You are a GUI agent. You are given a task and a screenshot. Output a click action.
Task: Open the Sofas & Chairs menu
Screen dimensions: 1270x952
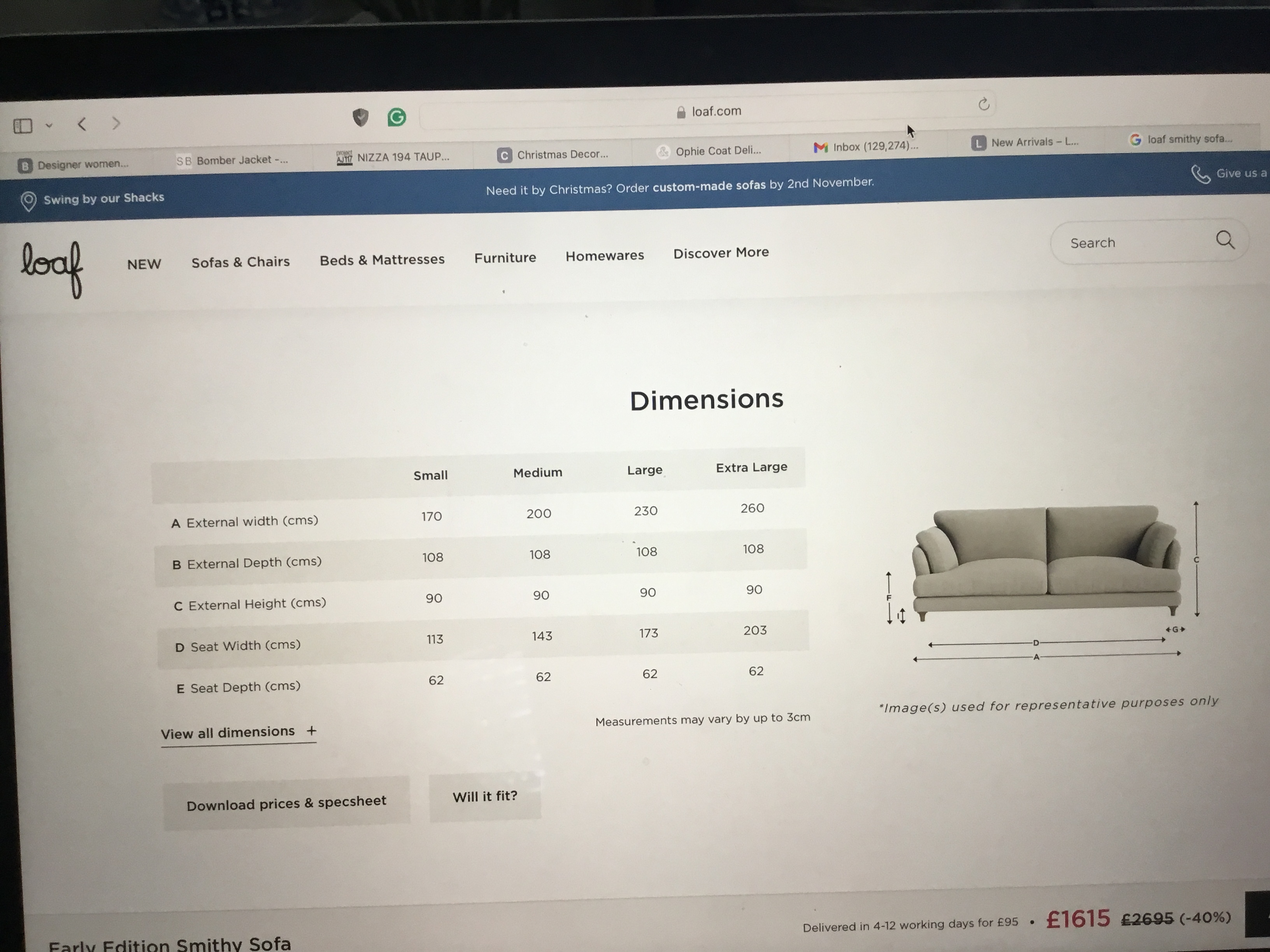coord(240,262)
